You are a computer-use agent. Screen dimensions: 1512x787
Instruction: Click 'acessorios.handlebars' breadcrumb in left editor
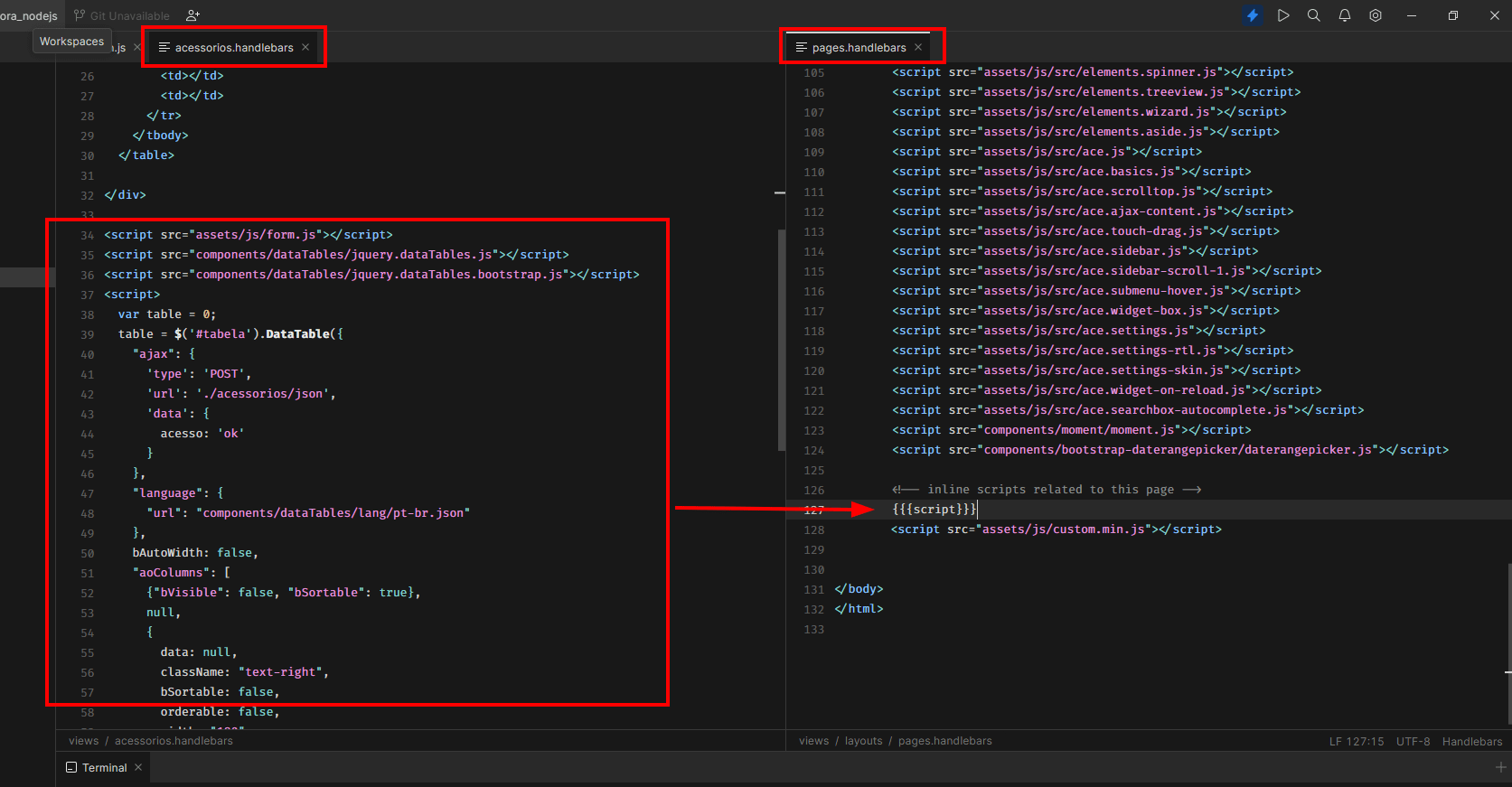click(x=174, y=740)
